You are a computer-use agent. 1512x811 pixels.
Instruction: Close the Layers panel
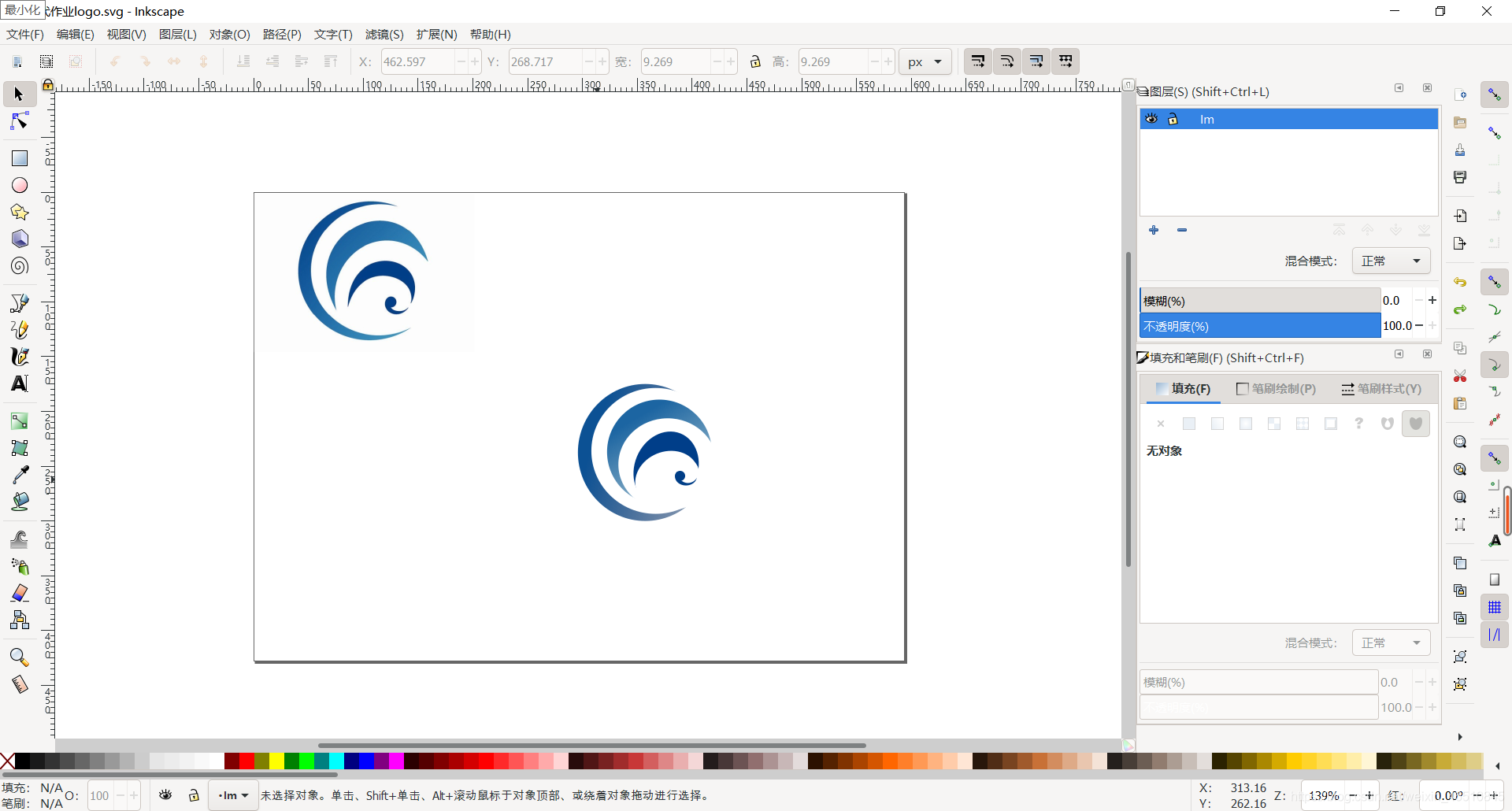point(1427,88)
